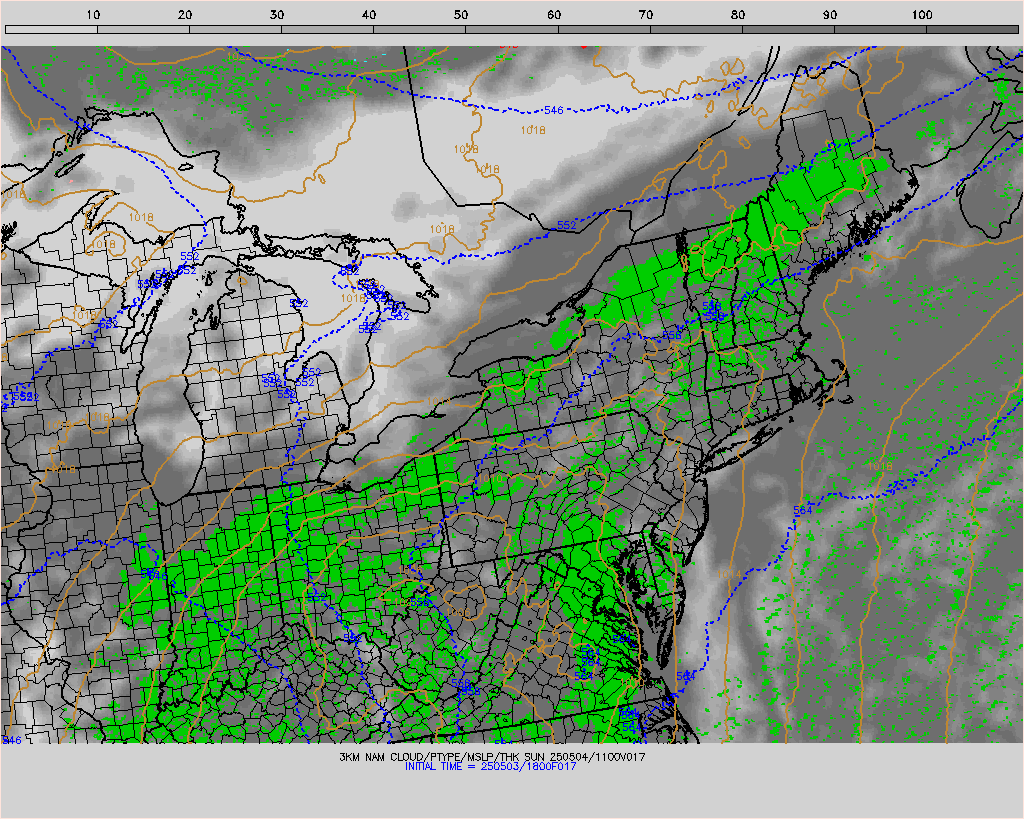Click the '3KM NAM CLOUD/PTYPE/MSLP/THK' title line
The image size is (1024, 819).
click(x=492, y=757)
